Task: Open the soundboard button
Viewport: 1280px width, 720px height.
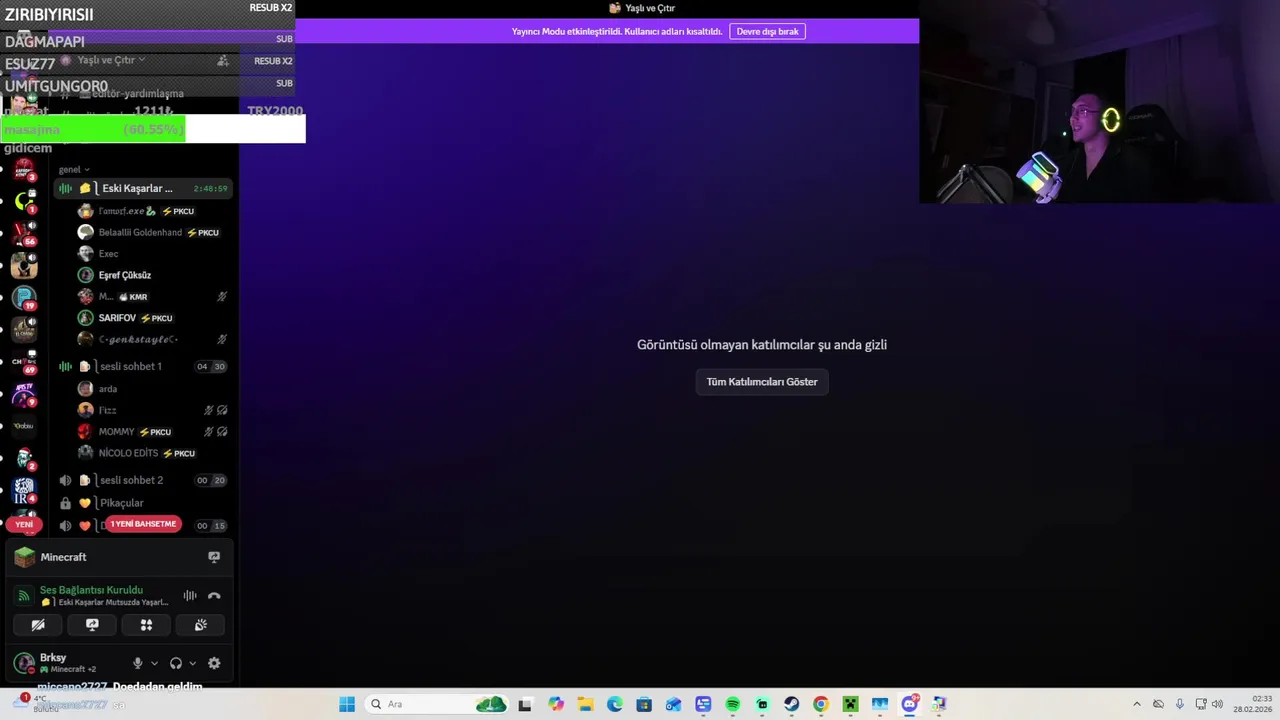Action: (x=200, y=625)
